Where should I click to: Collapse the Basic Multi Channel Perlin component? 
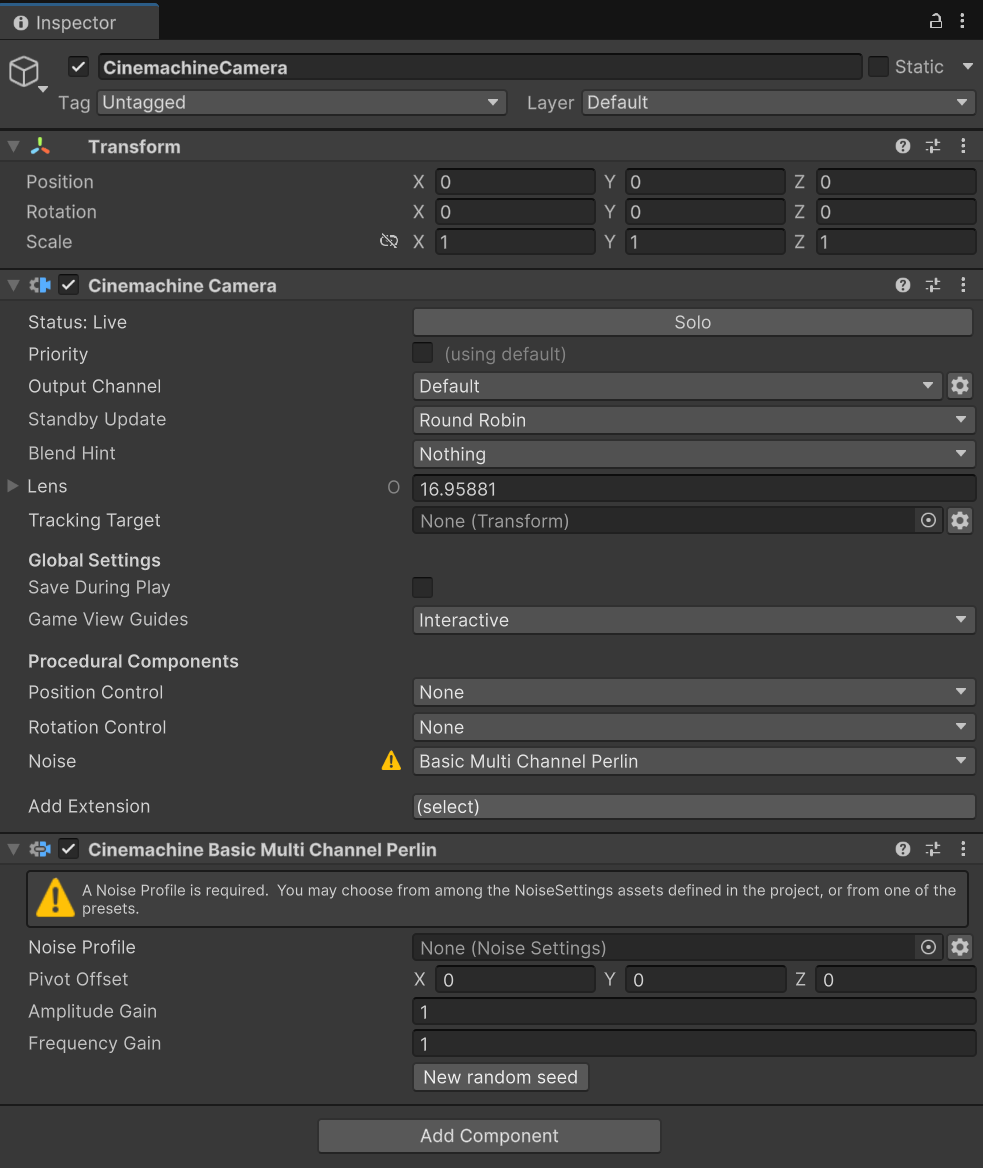click(x=13, y=849)
